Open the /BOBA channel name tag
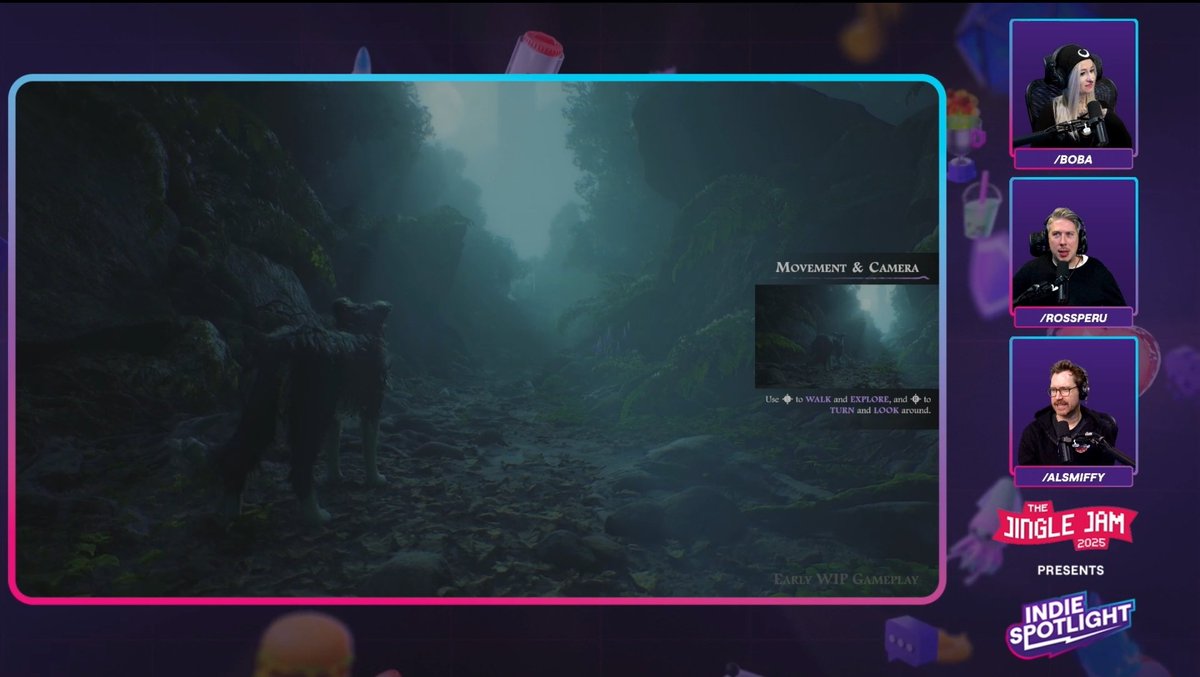 coord(1075,157)
